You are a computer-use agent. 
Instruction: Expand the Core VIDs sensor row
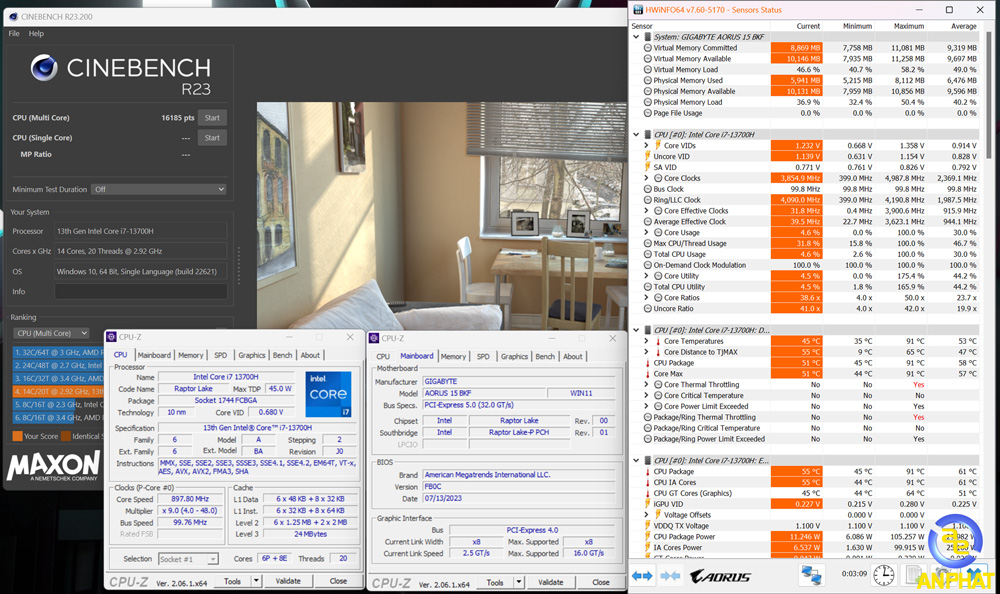646,145
